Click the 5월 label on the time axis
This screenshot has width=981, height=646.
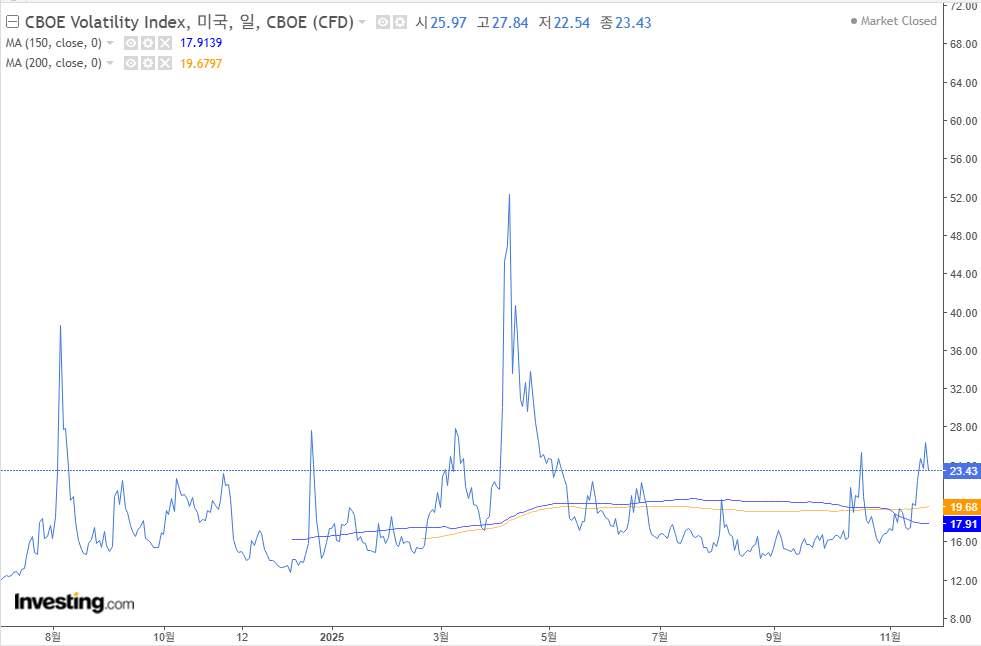(549, 637)
